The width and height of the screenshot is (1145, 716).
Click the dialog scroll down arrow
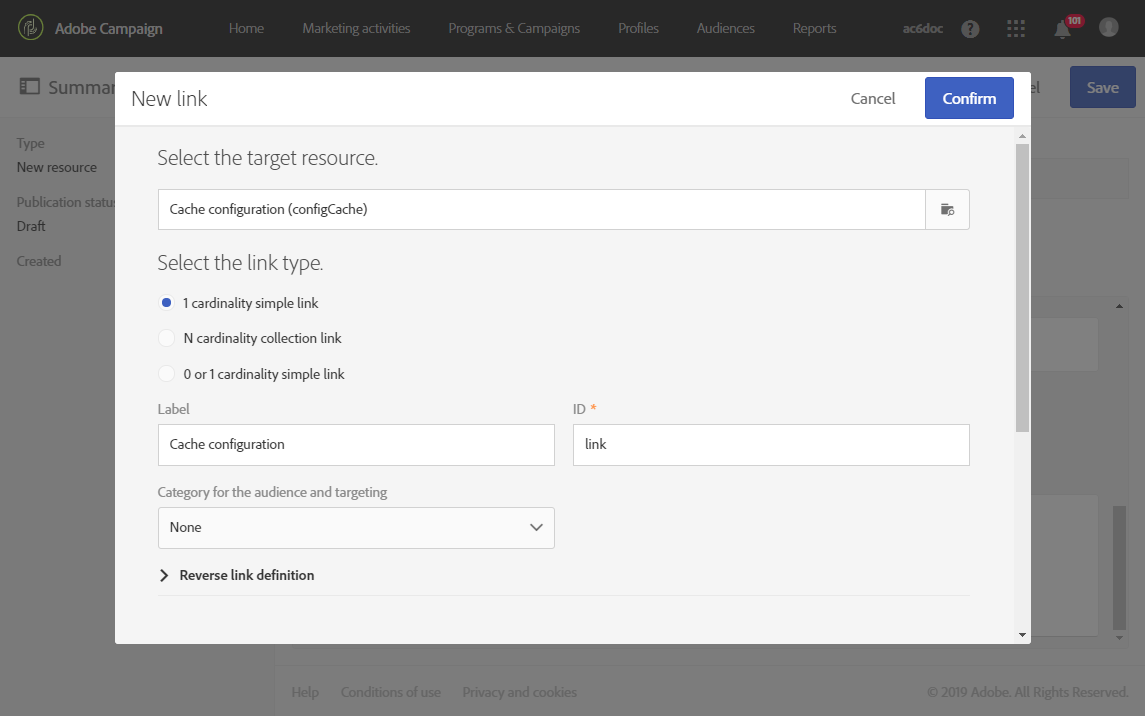(x=1022, y=634)
